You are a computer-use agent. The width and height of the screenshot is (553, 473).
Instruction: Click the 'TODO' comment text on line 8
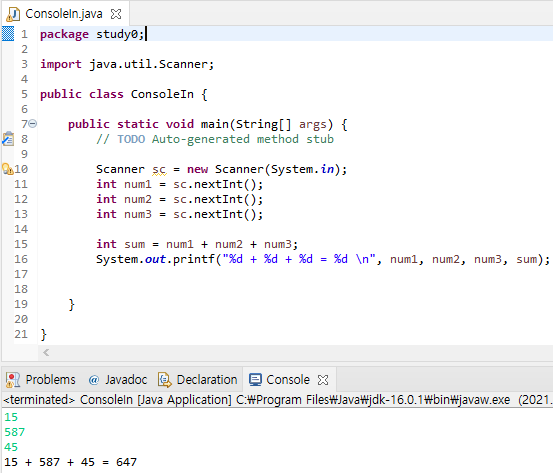pos(131,139)
